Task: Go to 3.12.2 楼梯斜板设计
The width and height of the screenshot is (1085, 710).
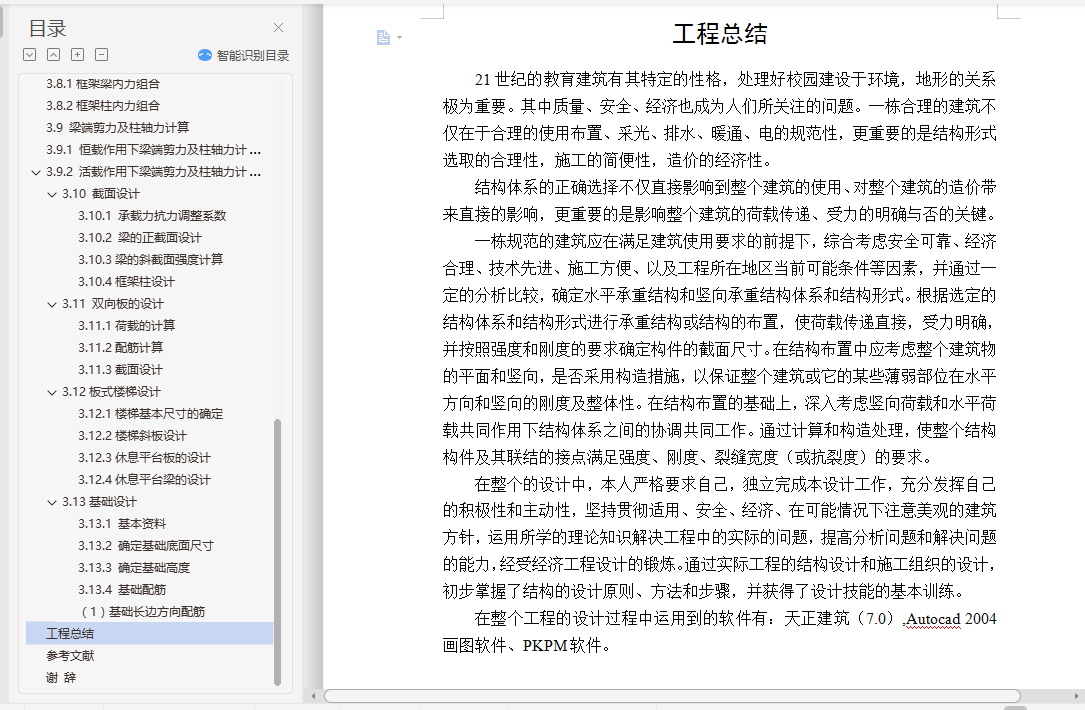Action: 132,436
